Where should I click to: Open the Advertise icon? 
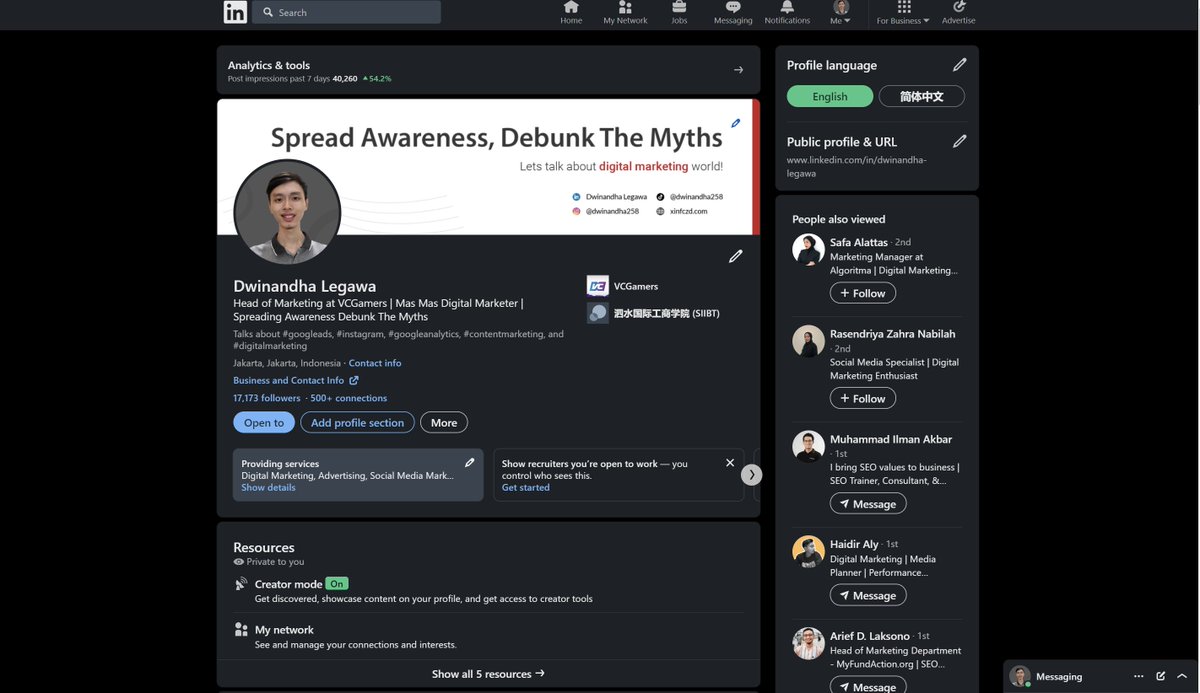(958, 13)
